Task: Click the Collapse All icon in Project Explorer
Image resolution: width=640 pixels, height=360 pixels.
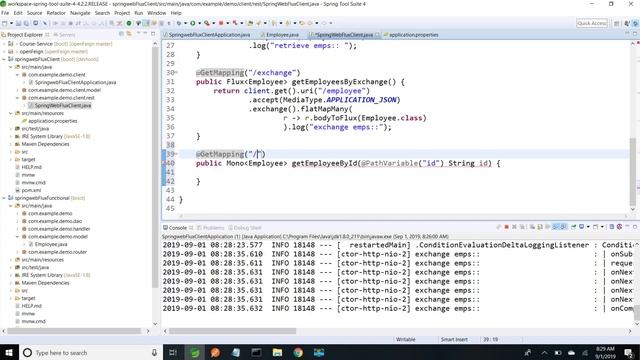Action: click(x=122, y=34)
